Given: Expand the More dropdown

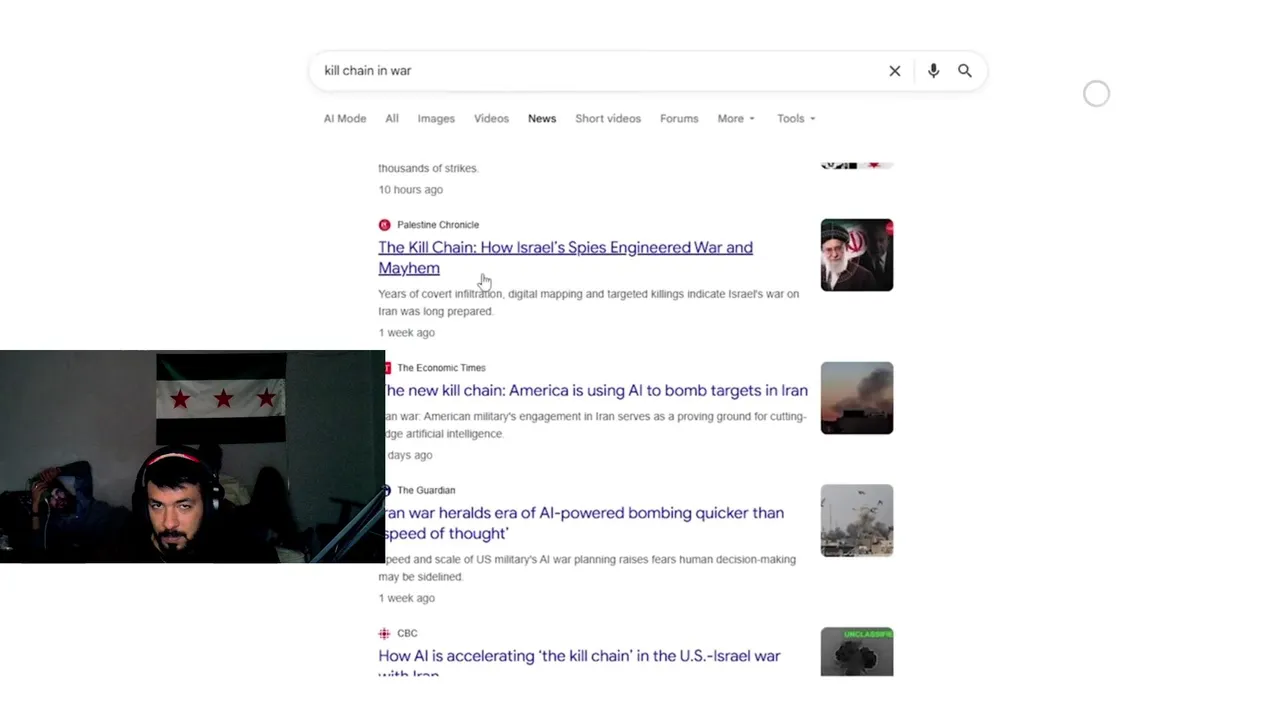Looking at the screenshot, I should tap(736, 118).
